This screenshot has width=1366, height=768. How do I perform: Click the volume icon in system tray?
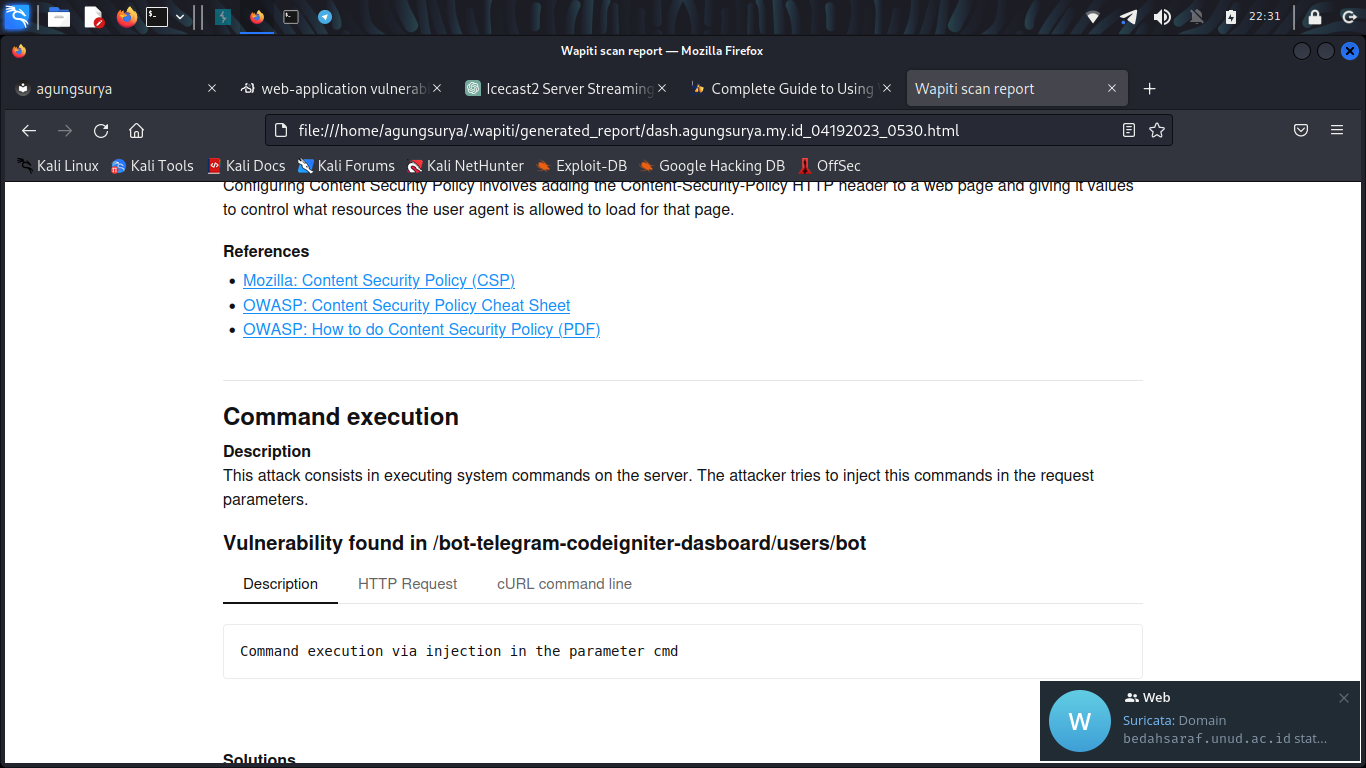coord(1162,17)
